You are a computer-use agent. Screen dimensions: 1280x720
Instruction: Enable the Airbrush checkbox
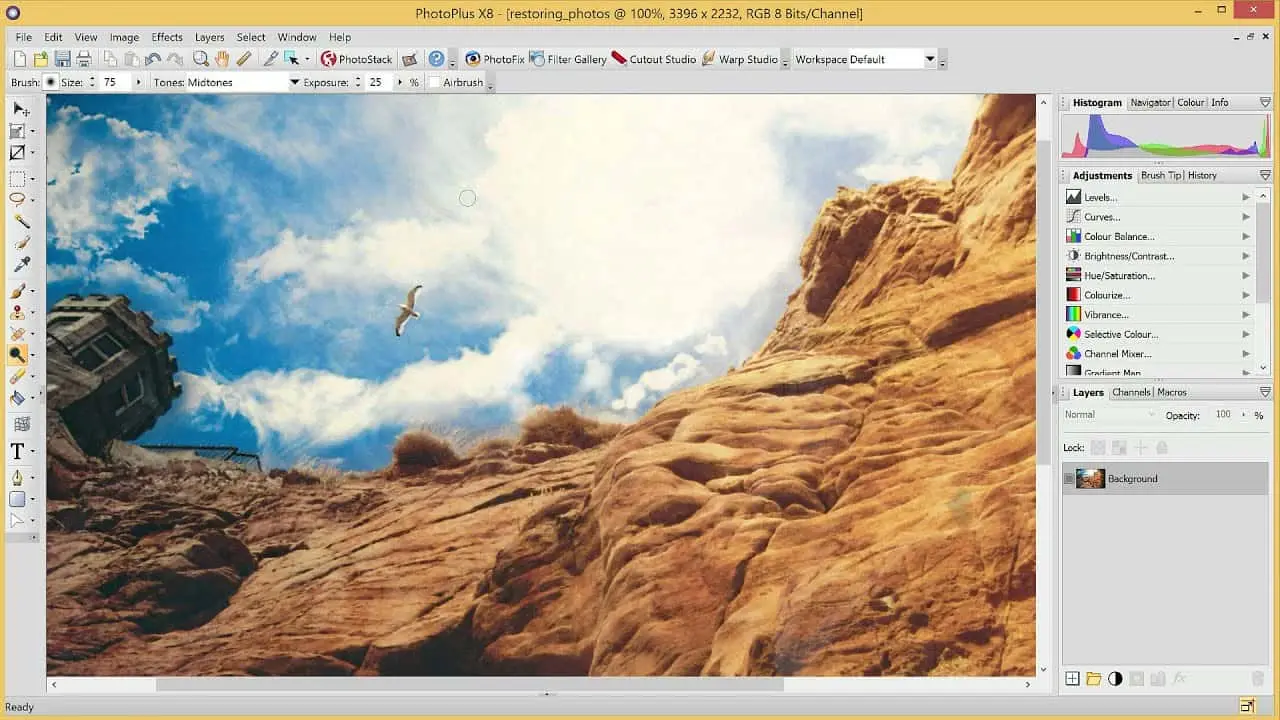point(435,83)
